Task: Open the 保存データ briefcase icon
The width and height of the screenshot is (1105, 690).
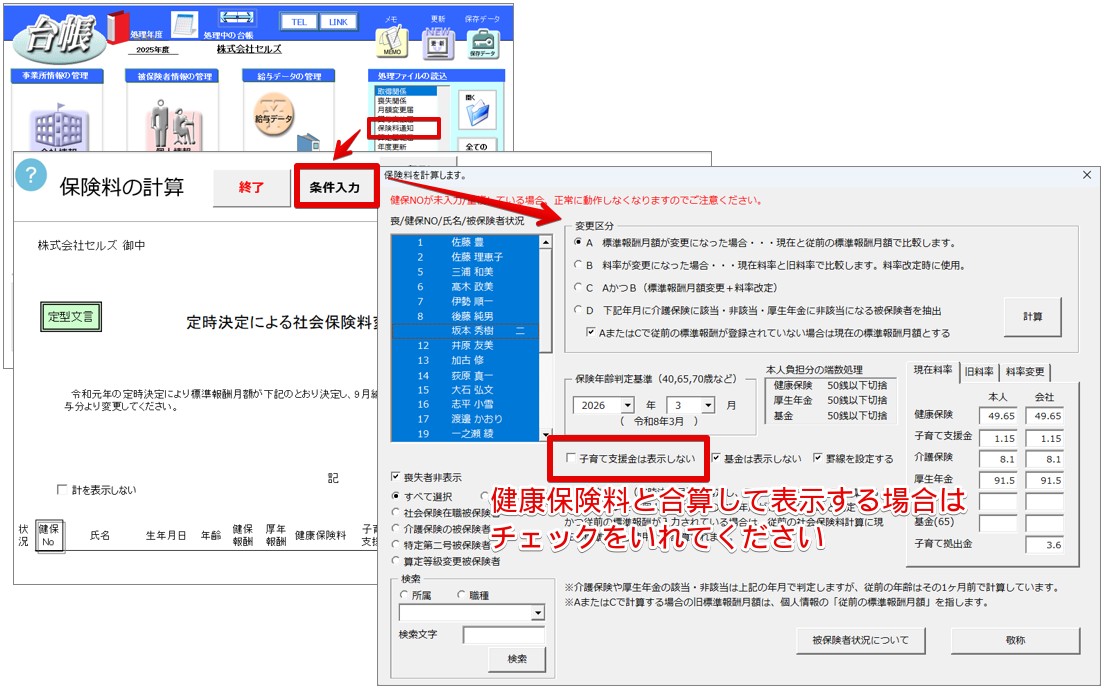Action: pos(483,43)
